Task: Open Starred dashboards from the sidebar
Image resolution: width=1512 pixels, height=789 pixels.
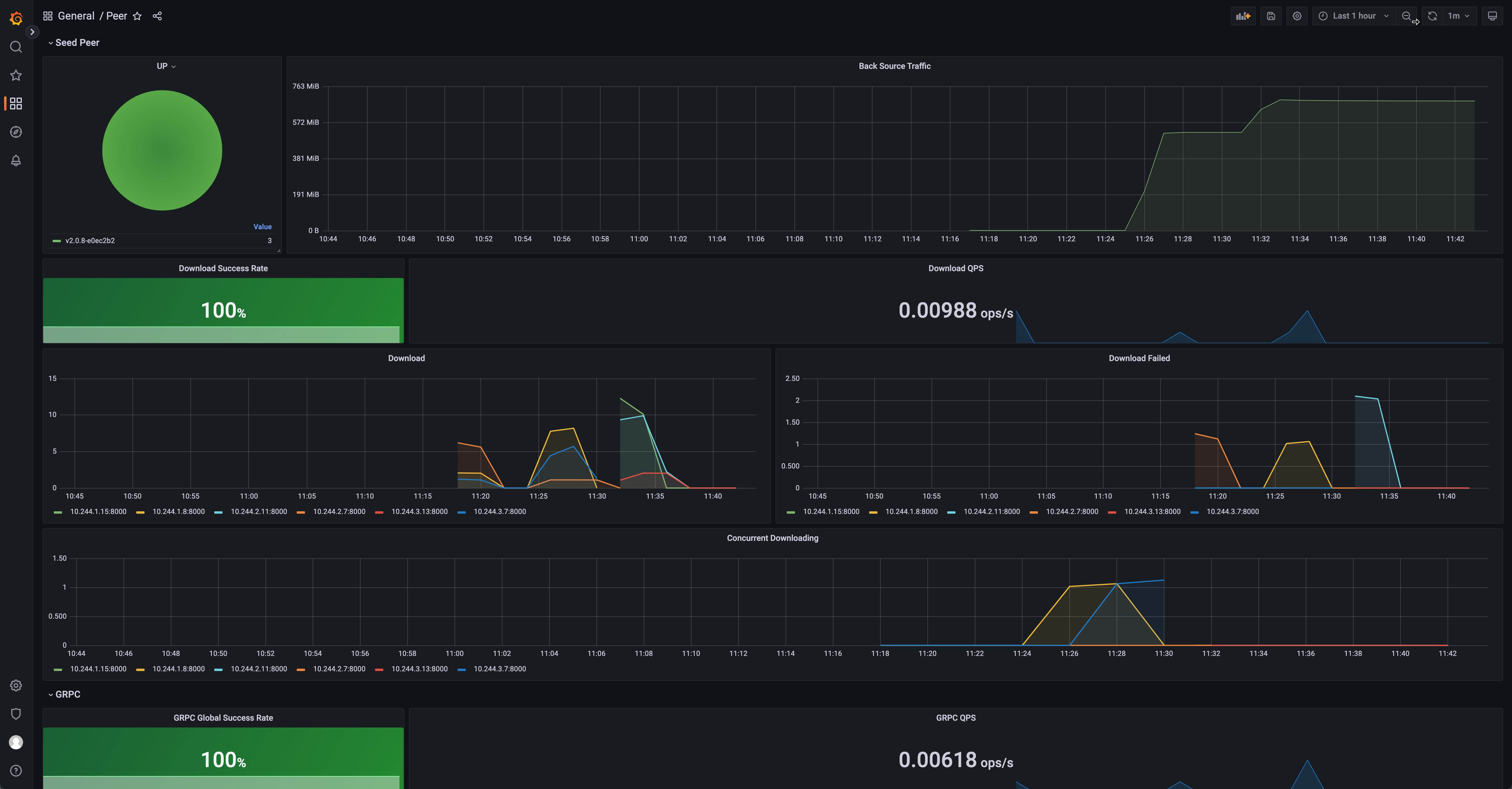Action: (16, 75)
